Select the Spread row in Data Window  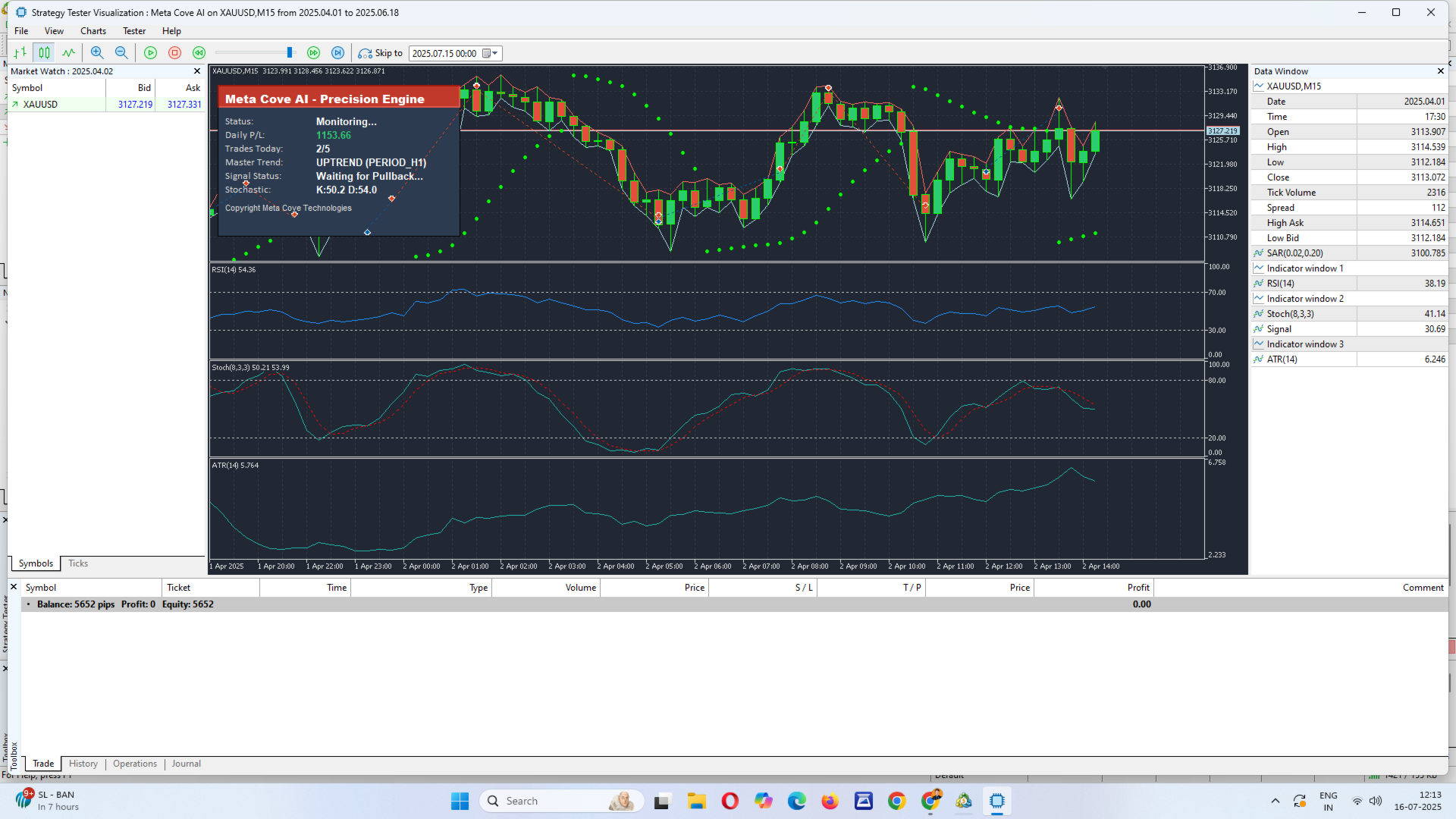pyautogui.click(x=1350, y=208)
